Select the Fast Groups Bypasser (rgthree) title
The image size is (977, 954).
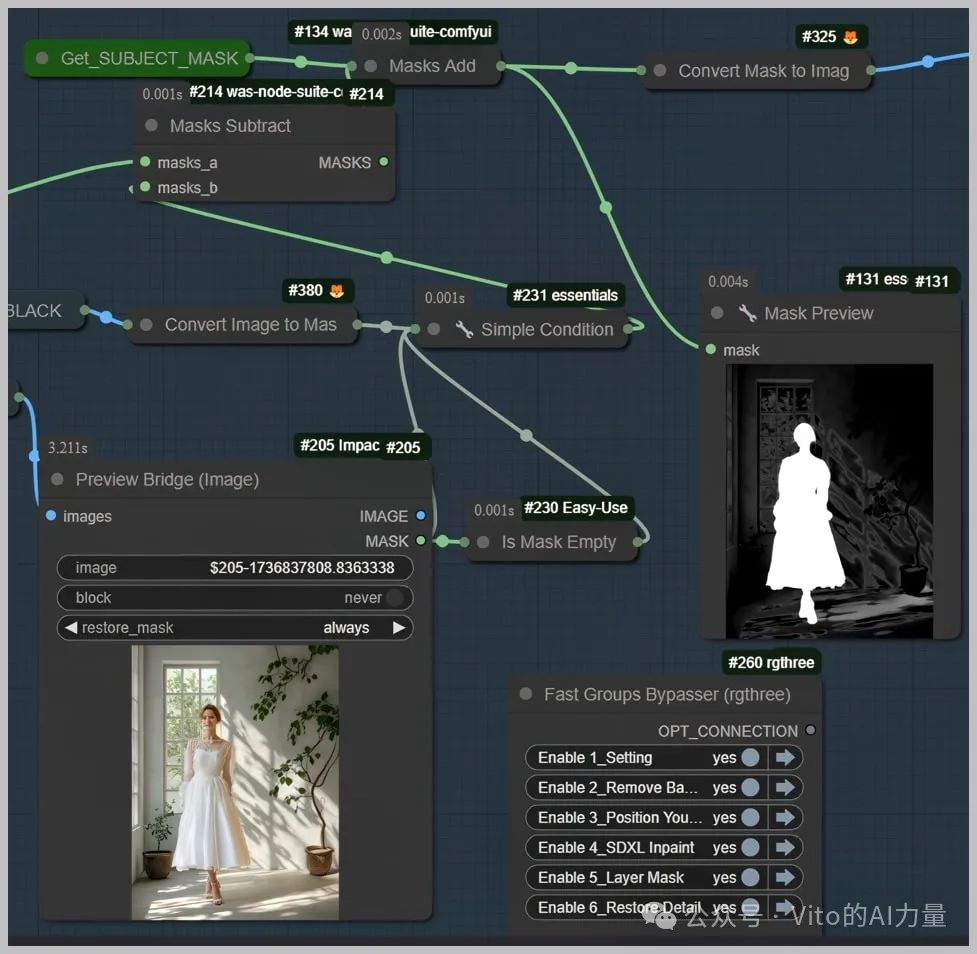[x=667, y=694]
